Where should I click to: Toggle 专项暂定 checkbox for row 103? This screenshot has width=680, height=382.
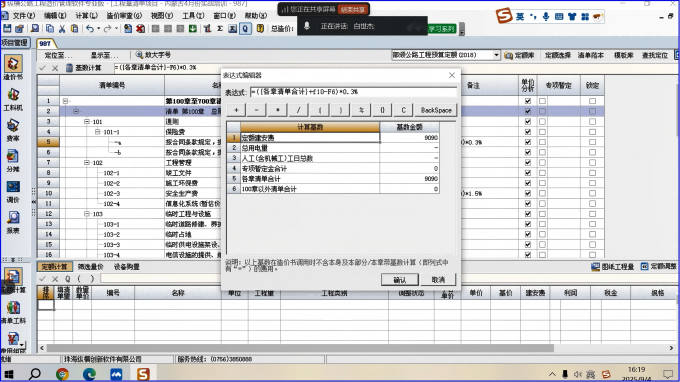(x=543, y=214)
